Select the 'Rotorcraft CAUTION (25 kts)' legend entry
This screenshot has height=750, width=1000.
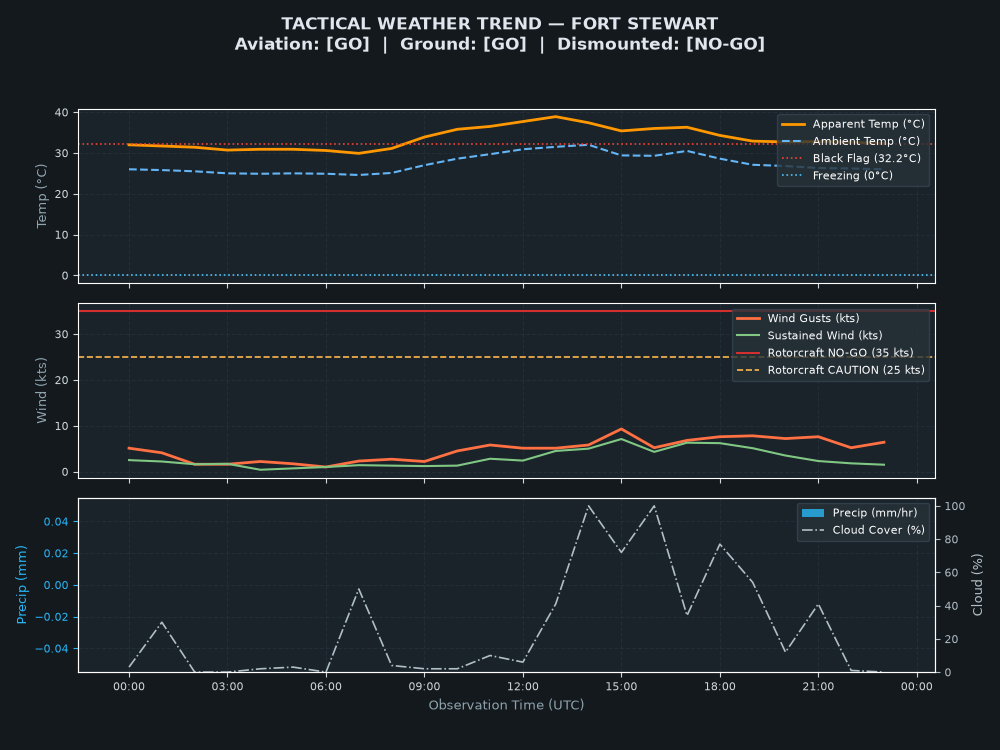point(830,370)
